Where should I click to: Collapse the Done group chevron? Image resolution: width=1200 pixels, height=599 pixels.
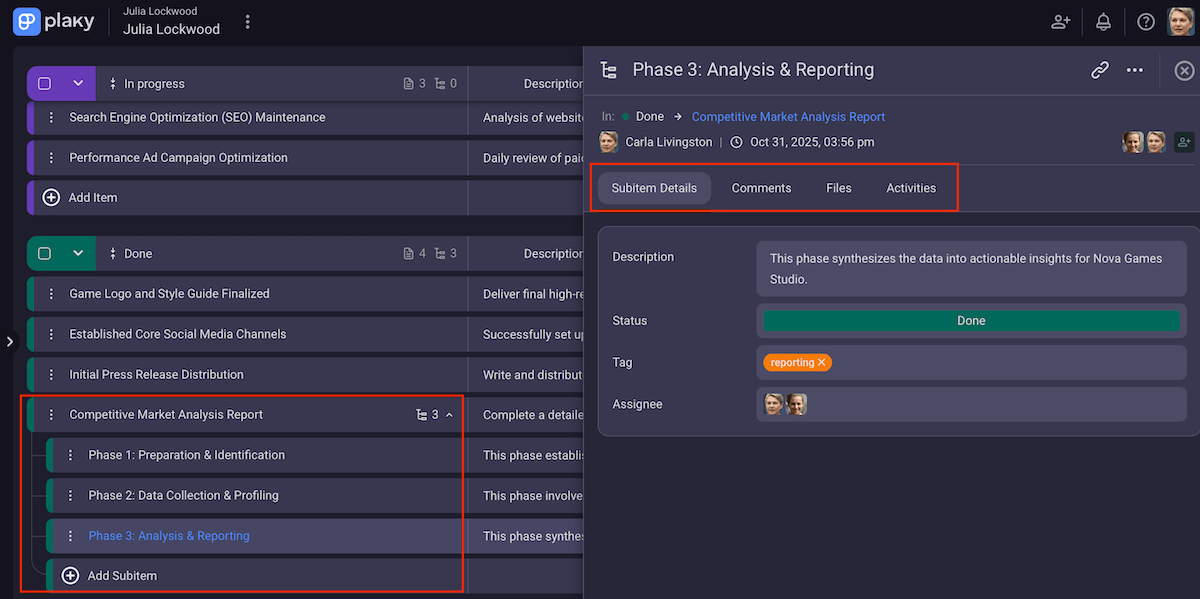[x=78, y=254]
